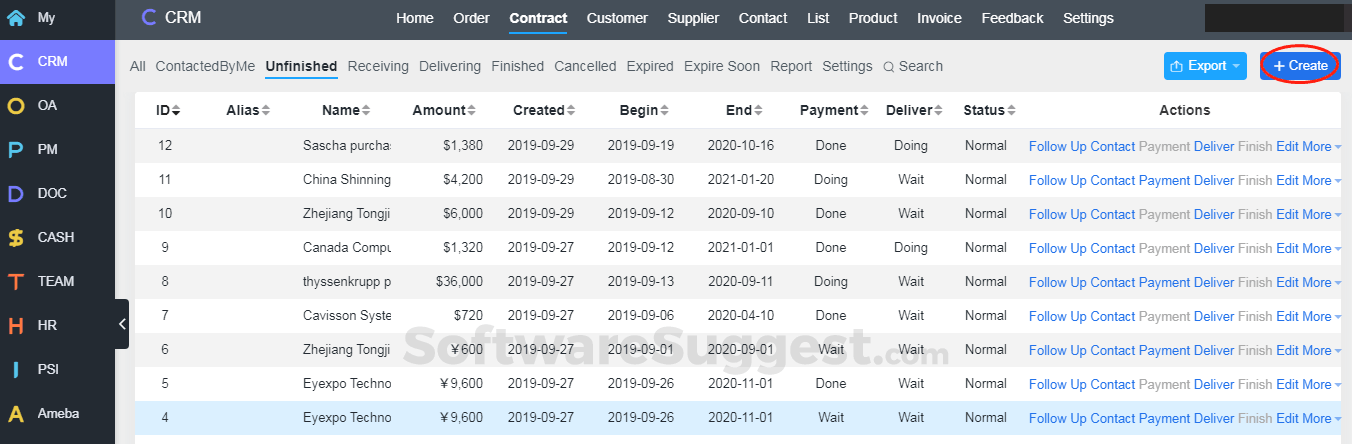
Task: Open the PM module icon
Action: (16, 149)
